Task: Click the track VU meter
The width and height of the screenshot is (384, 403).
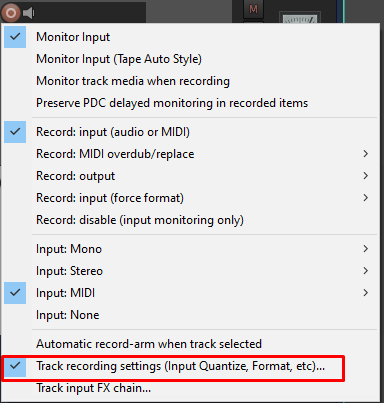Action: [300, 18]
